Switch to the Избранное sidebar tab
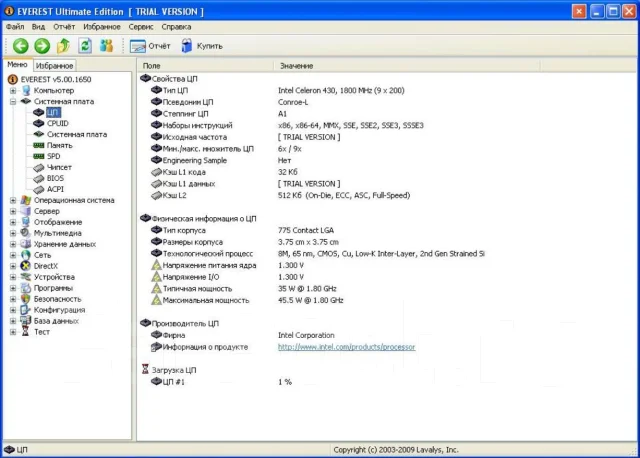This screenshot has height=458, width=640. point(54,66)
